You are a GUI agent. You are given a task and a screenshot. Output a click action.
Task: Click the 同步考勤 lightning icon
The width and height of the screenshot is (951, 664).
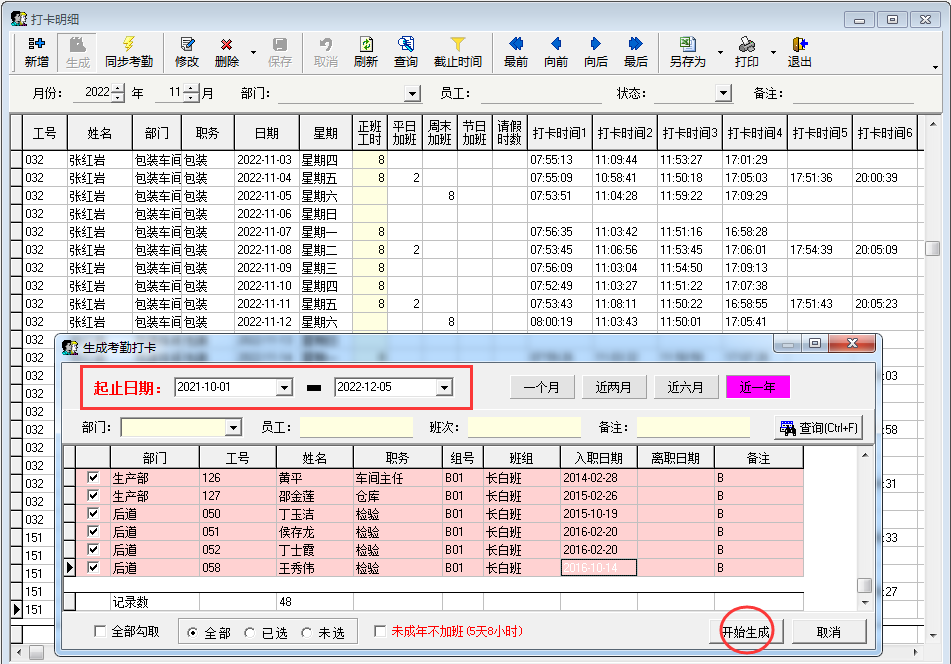point(129,52)
